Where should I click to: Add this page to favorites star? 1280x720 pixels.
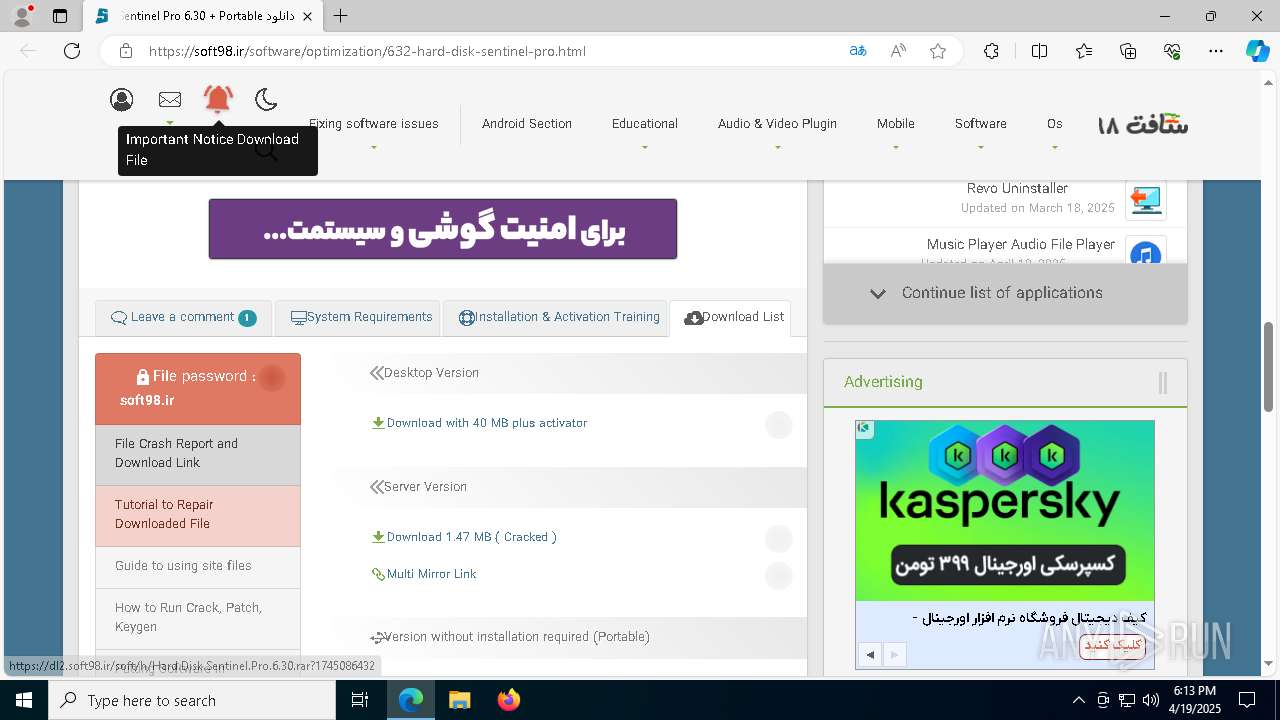pos(938,51)
